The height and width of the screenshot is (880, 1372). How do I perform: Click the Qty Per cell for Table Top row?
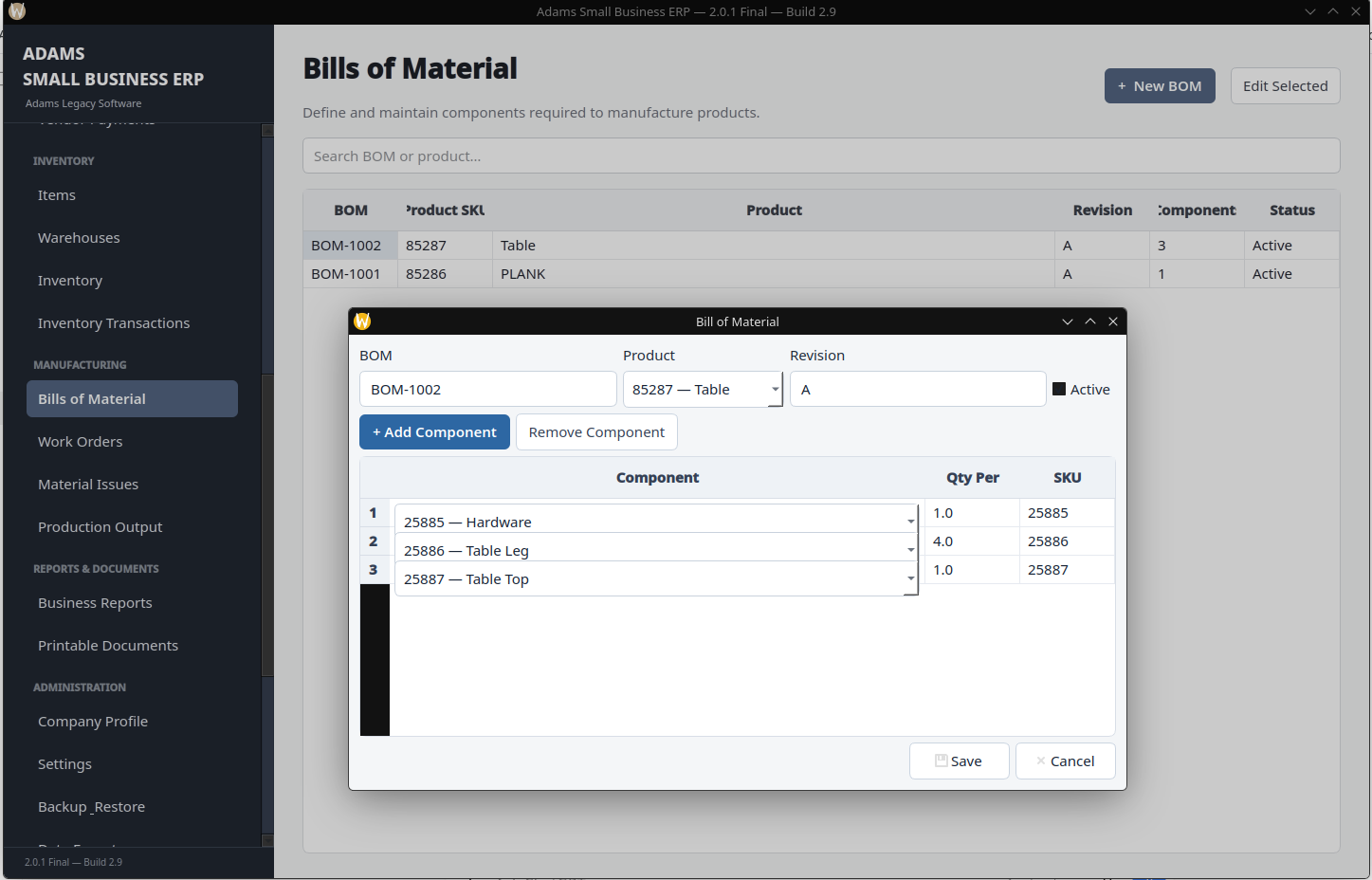coord(972,570)
